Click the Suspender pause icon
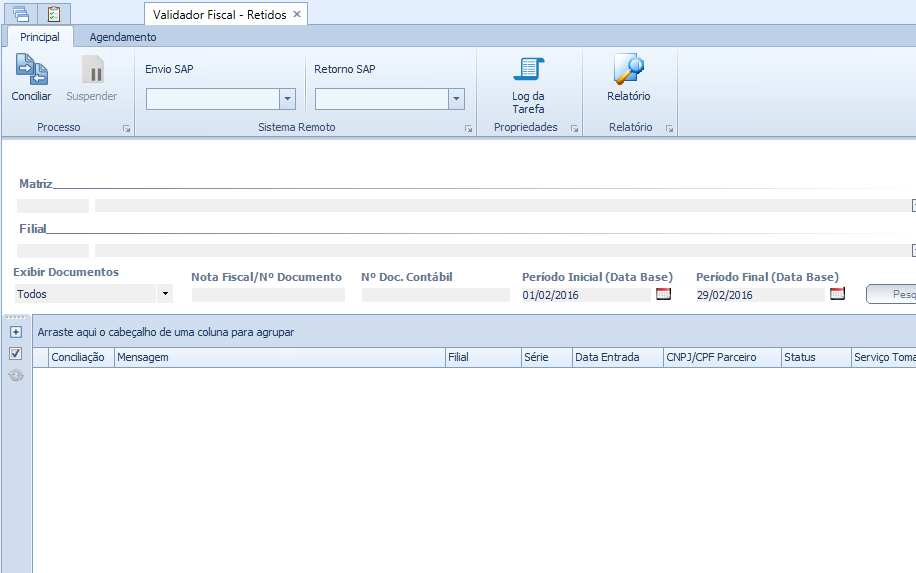The image size is (916, 573). [x=92, y=70]
